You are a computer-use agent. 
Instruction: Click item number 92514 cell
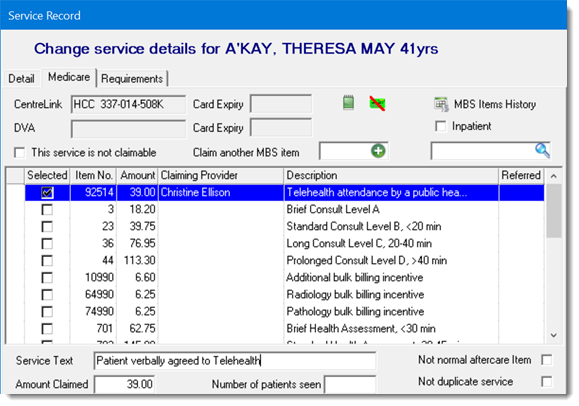pos(93,192)
